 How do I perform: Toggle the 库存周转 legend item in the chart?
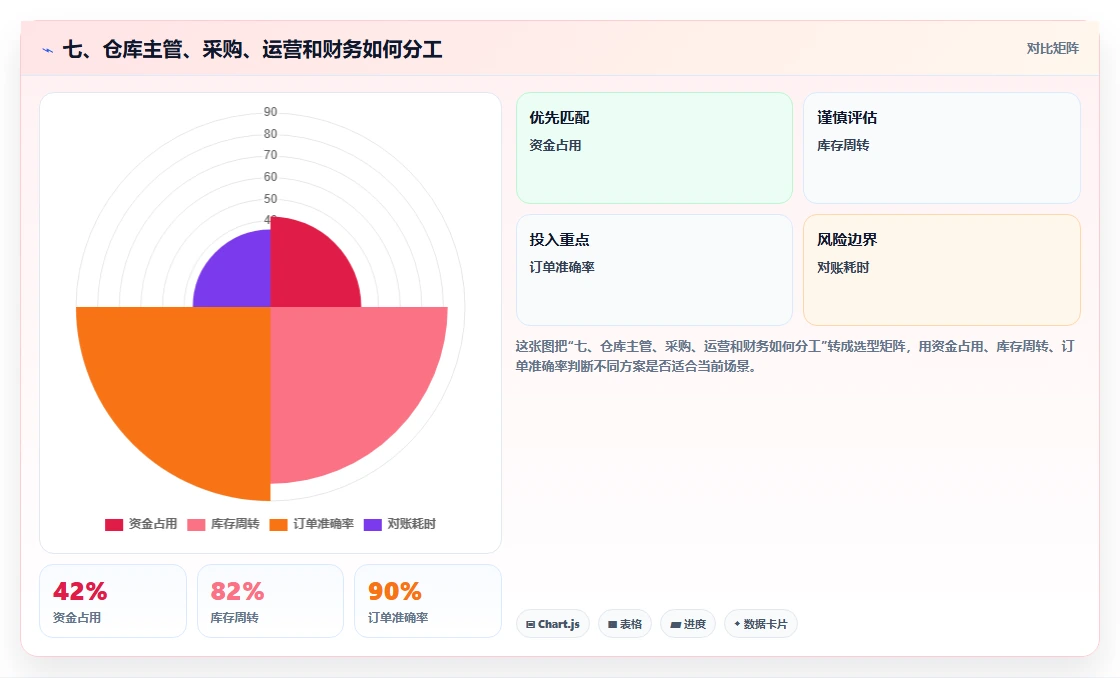point(223,524)
